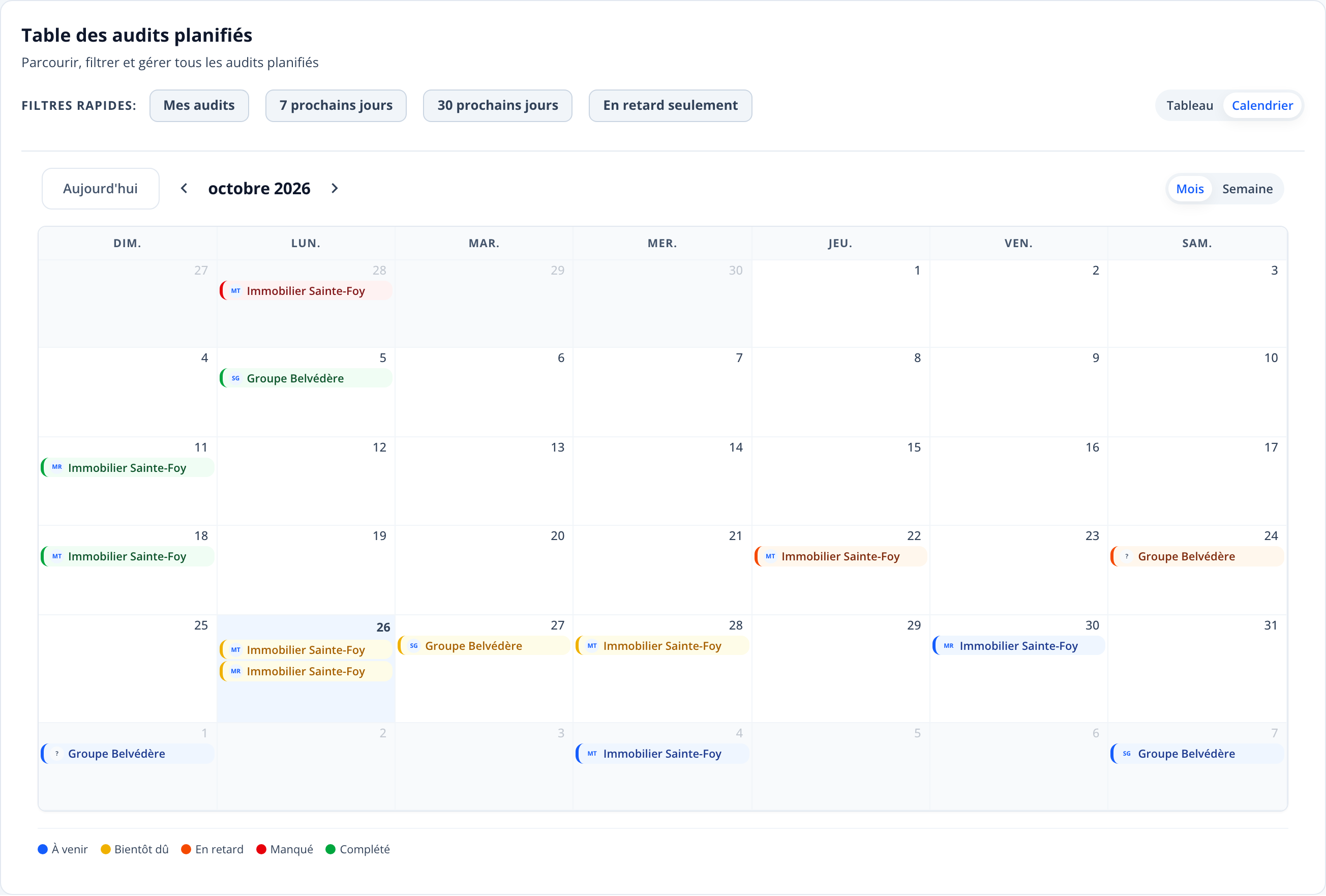The image size is (1326, 896).
Task: Select day 15 cell in the calendar
Action: (840, 482)
